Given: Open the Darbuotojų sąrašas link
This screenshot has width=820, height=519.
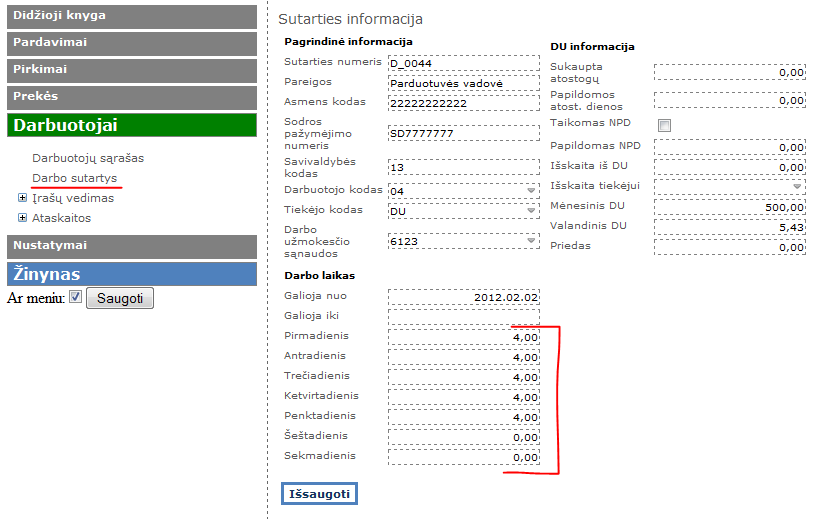Looking at the screenshot, I should (x=88, y=158).
